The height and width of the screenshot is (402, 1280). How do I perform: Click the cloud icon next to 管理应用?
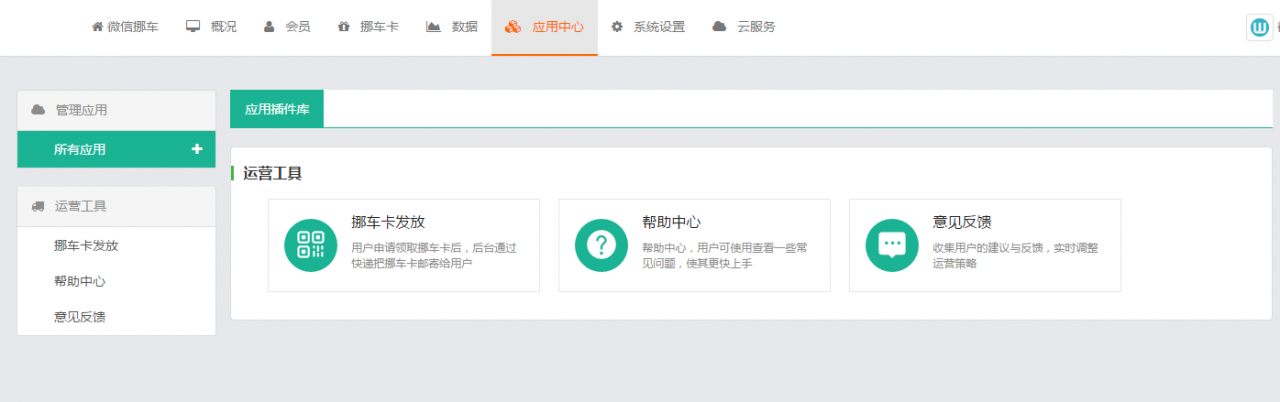(38, 110)
